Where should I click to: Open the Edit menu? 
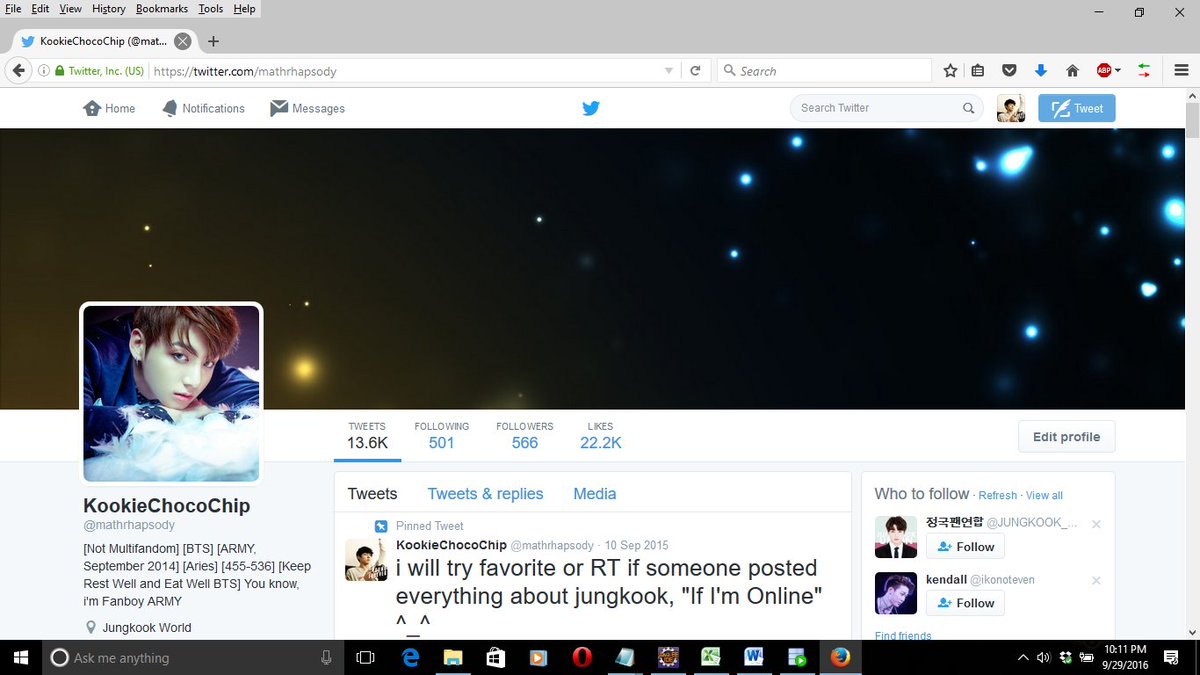40,8
